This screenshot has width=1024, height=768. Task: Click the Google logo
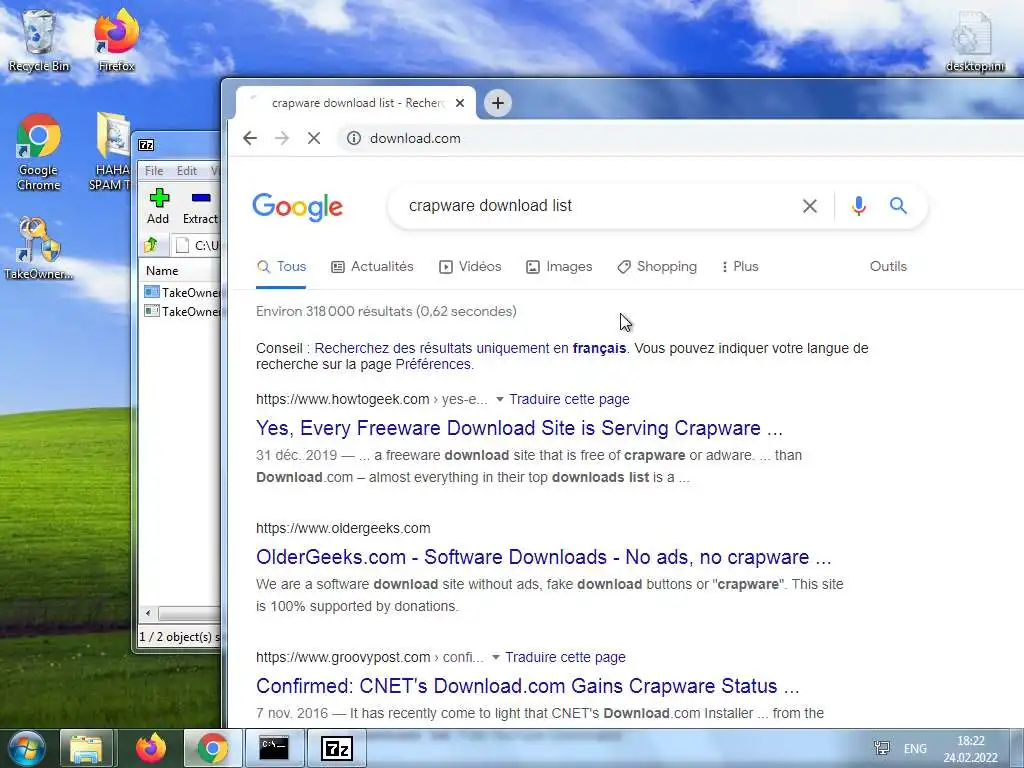[x=298, y=206]
